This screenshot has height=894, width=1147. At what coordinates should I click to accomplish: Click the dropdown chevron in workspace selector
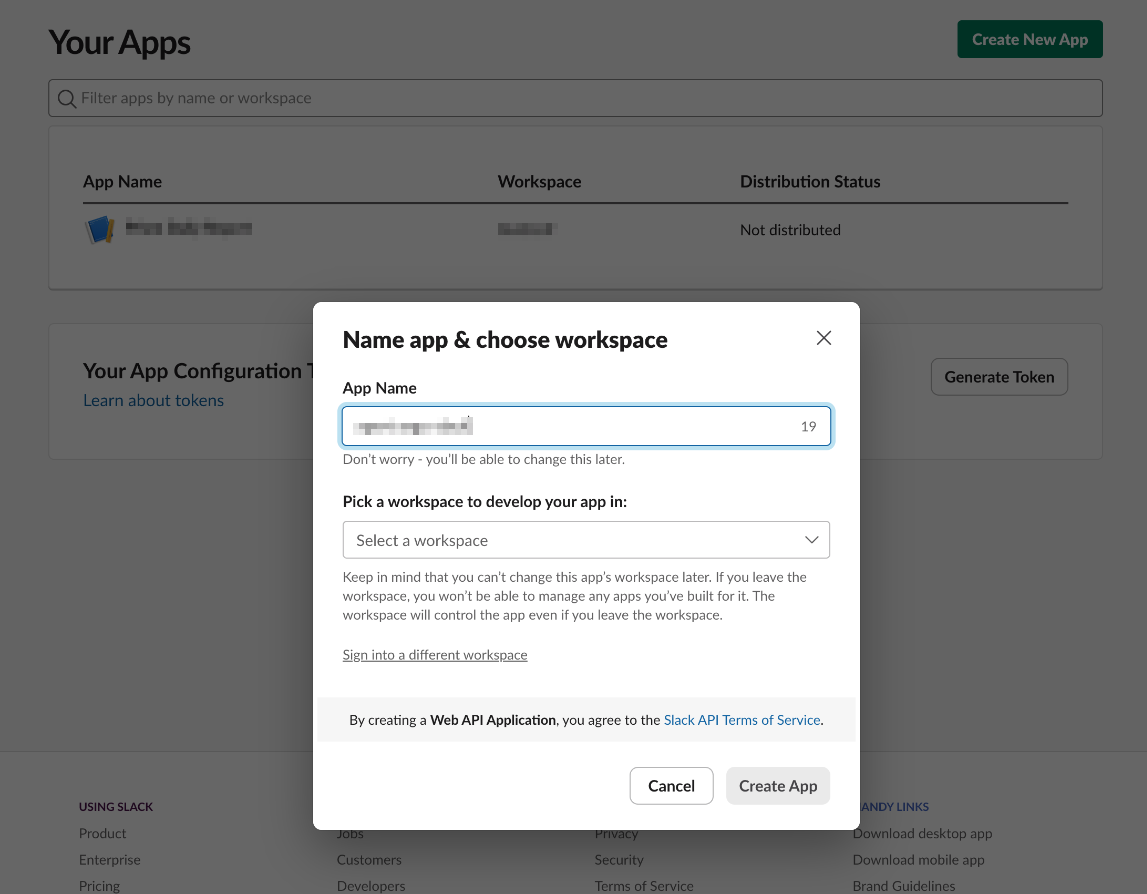point(811,540)
